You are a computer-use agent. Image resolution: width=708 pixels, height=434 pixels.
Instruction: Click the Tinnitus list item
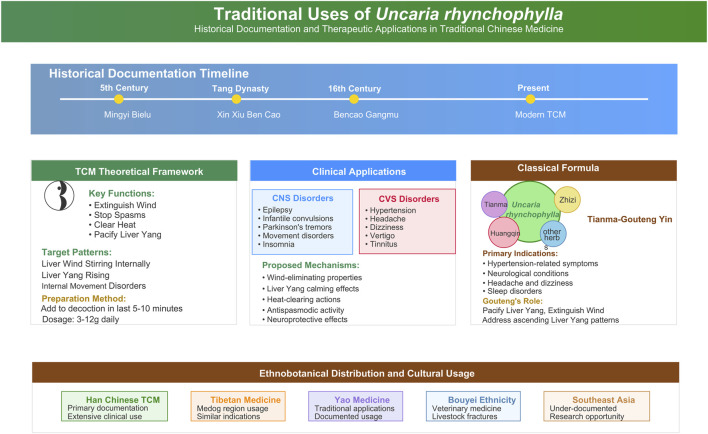(x=381, y=244)
